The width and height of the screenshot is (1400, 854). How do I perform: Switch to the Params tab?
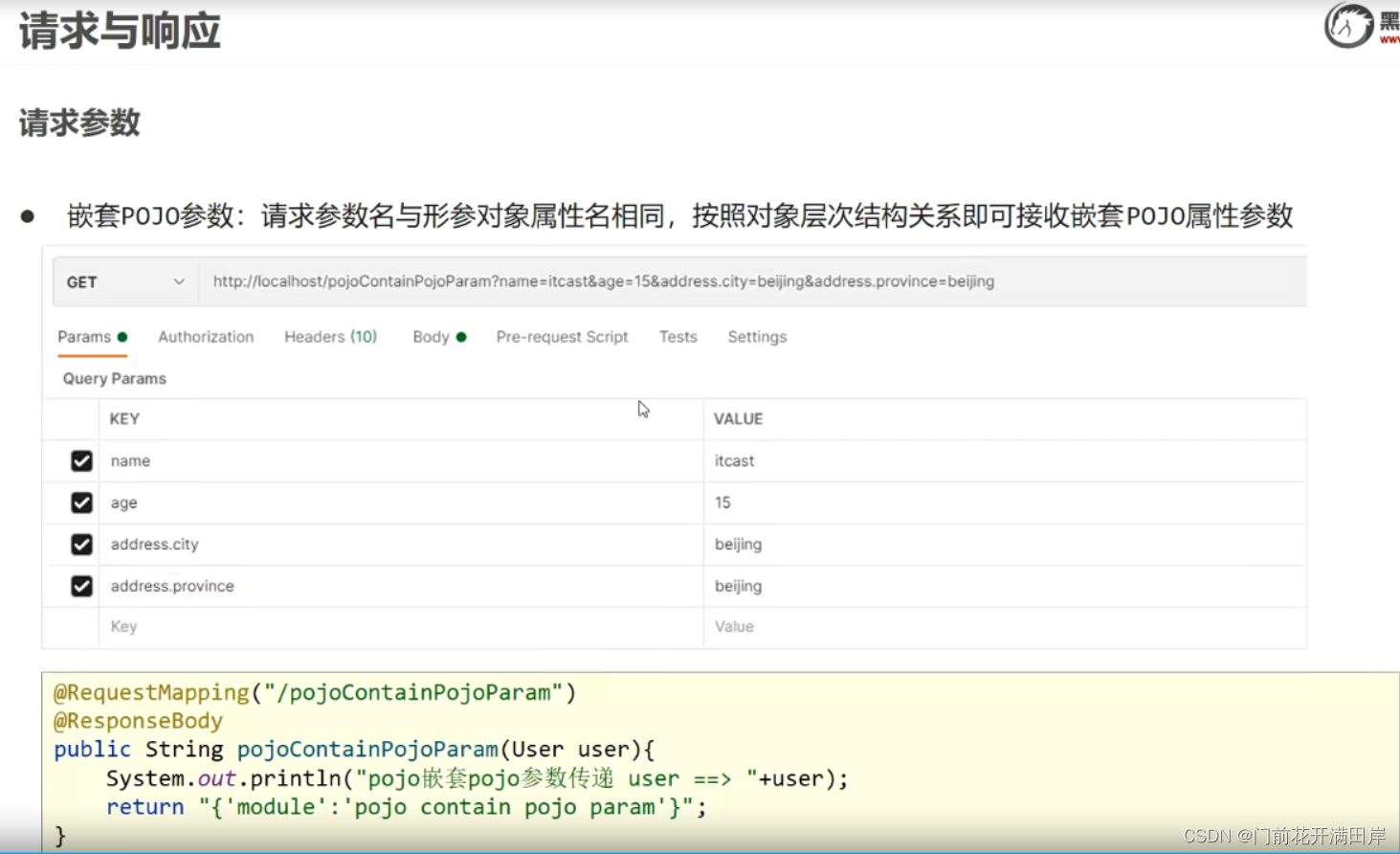click(92, 337)
